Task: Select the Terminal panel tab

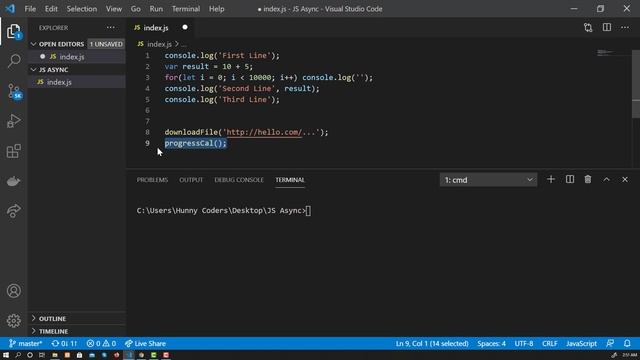Action: [x=290, y=180]
